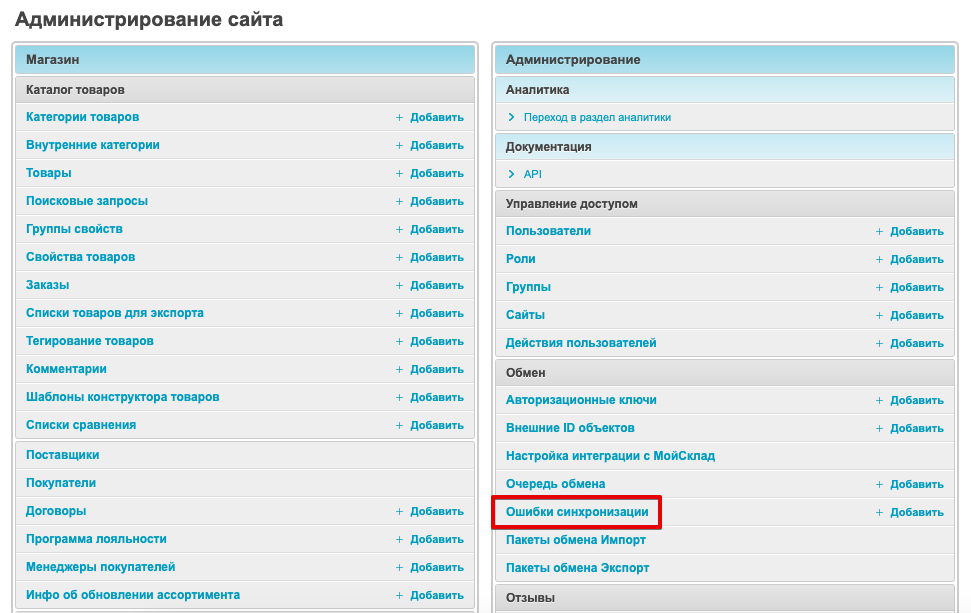Click the plus icon next to Договоры
The height and width of the screenshot is (613, 971).
(x=399, y=511)
